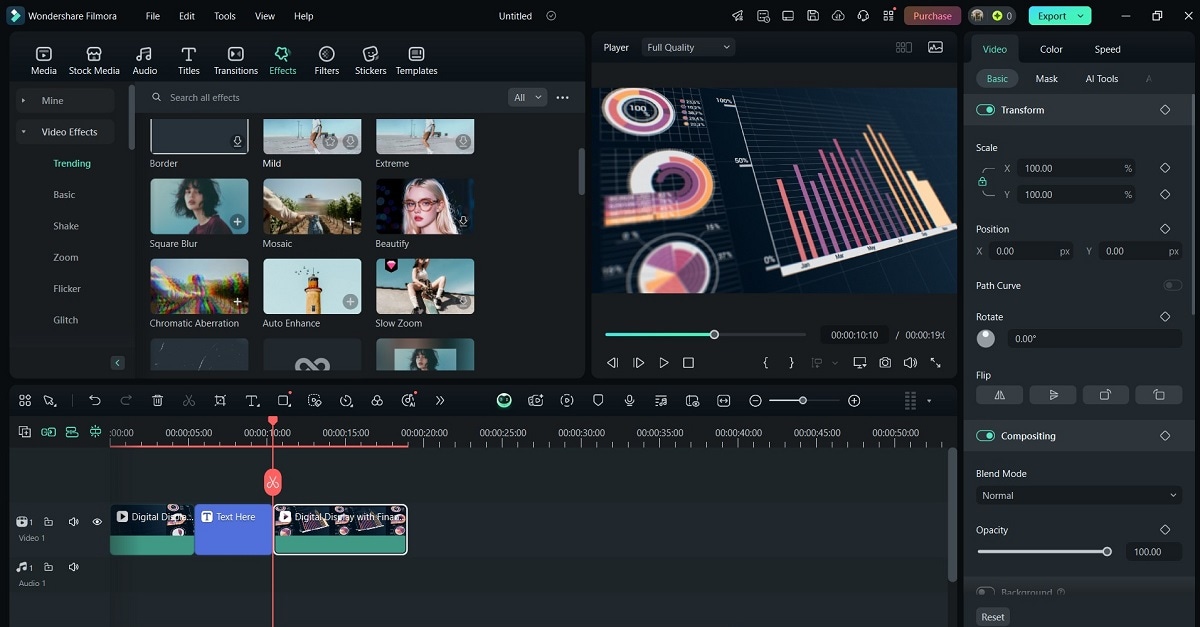Click the voiceover microphone icon

(629, 400)
